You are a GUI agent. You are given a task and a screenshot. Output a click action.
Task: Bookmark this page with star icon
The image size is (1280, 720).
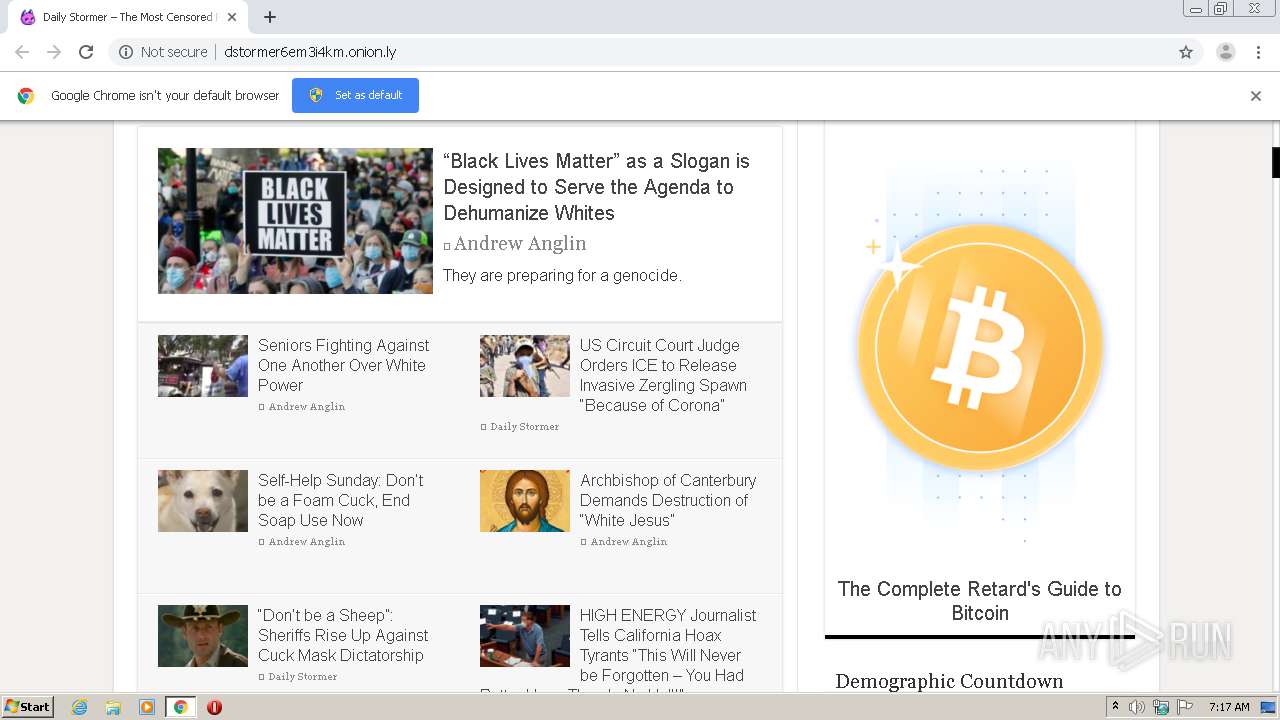click(x=1186, y=52)
